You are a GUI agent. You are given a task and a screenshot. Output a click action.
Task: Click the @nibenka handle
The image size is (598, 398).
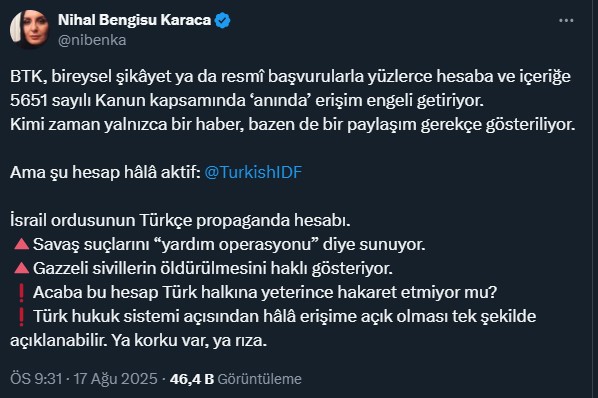[92, 40]
